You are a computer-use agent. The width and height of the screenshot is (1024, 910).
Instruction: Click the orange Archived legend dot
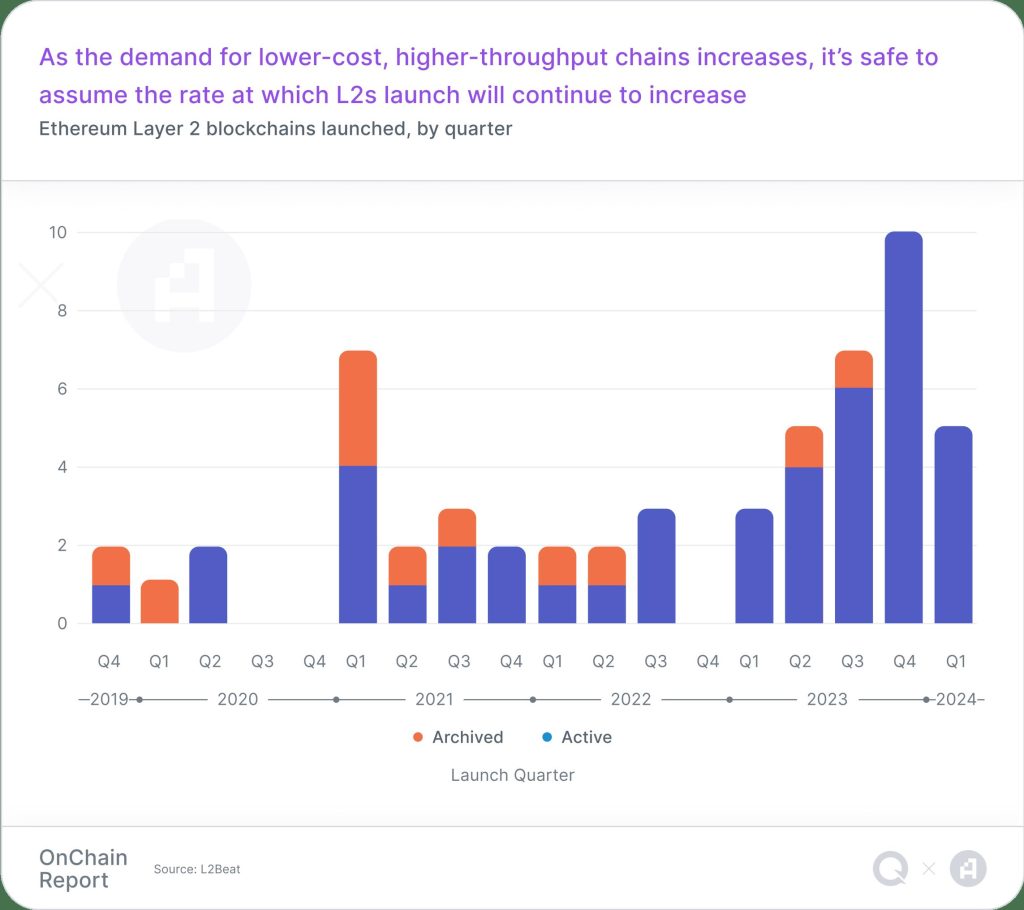(x=418, y=738)
